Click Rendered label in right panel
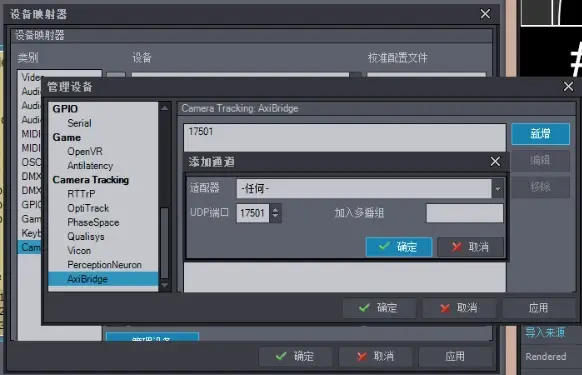The width and height of the screenshot is (582, 375). coord(546,357)
